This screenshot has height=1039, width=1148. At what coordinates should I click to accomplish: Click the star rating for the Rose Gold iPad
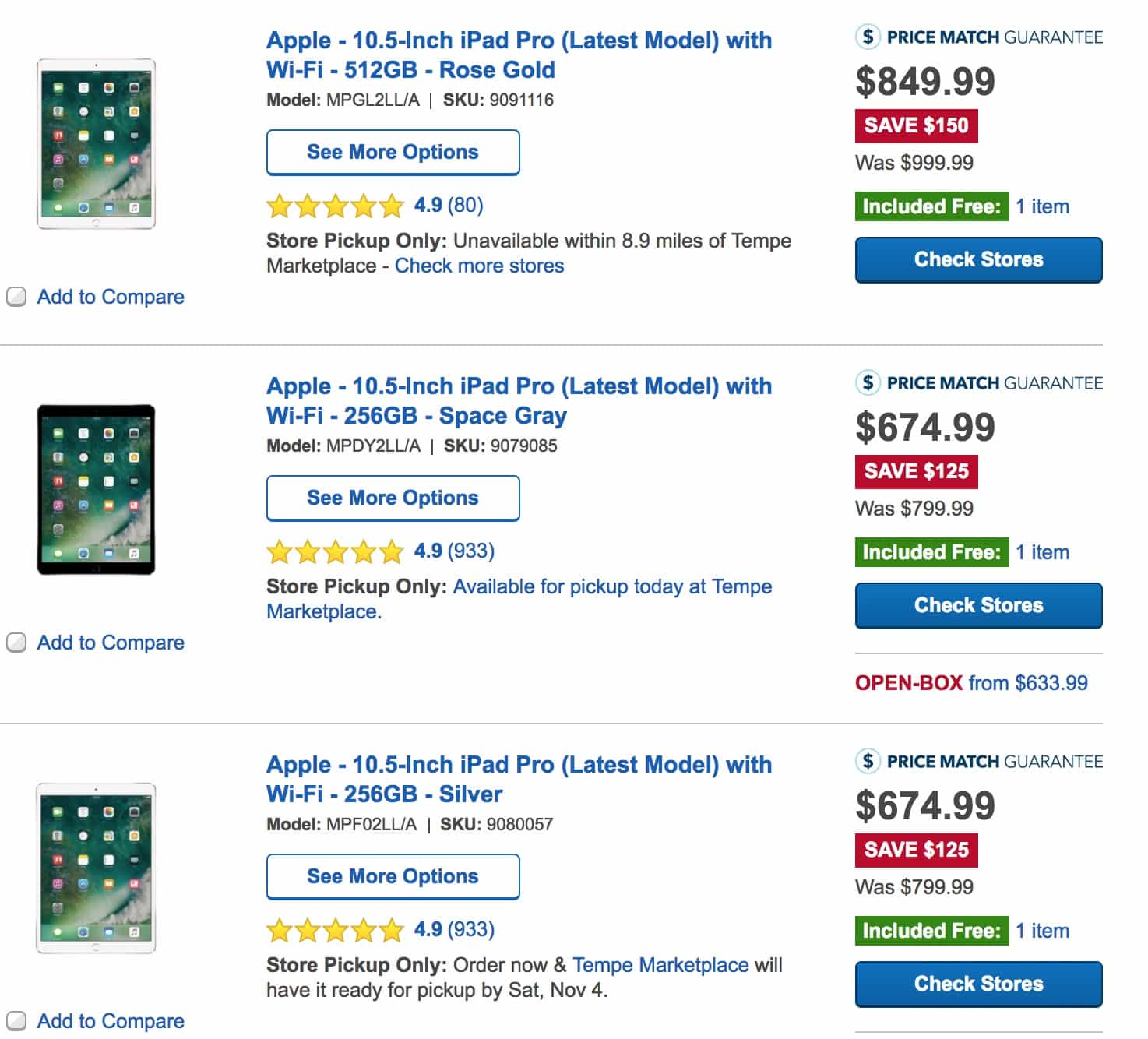(x=334, y=206)
